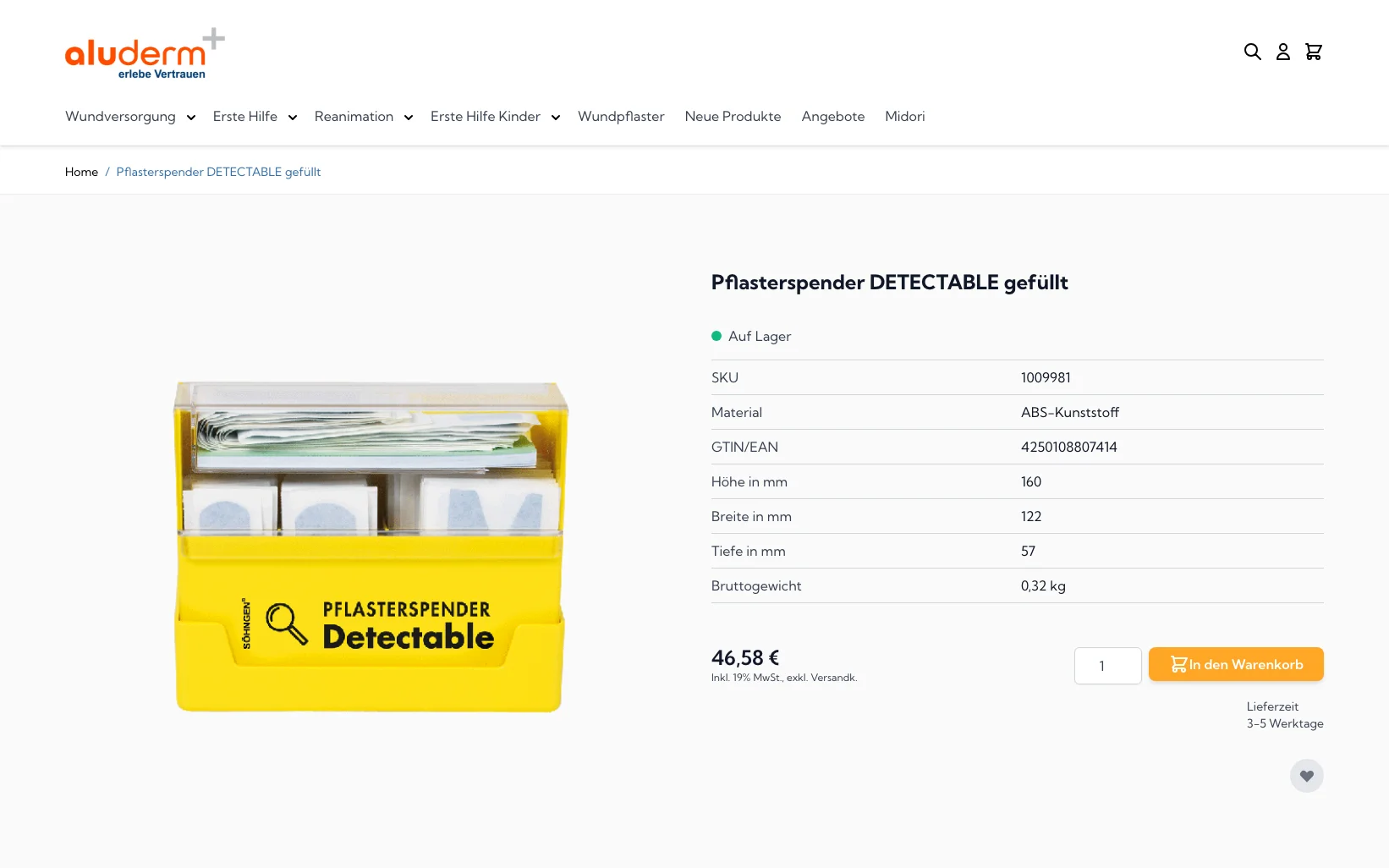This screenshot has height=868, width=1389.
Task: Select the Bruttogewicht value 0,32 kg
Action: click(x=1043, y=585)
